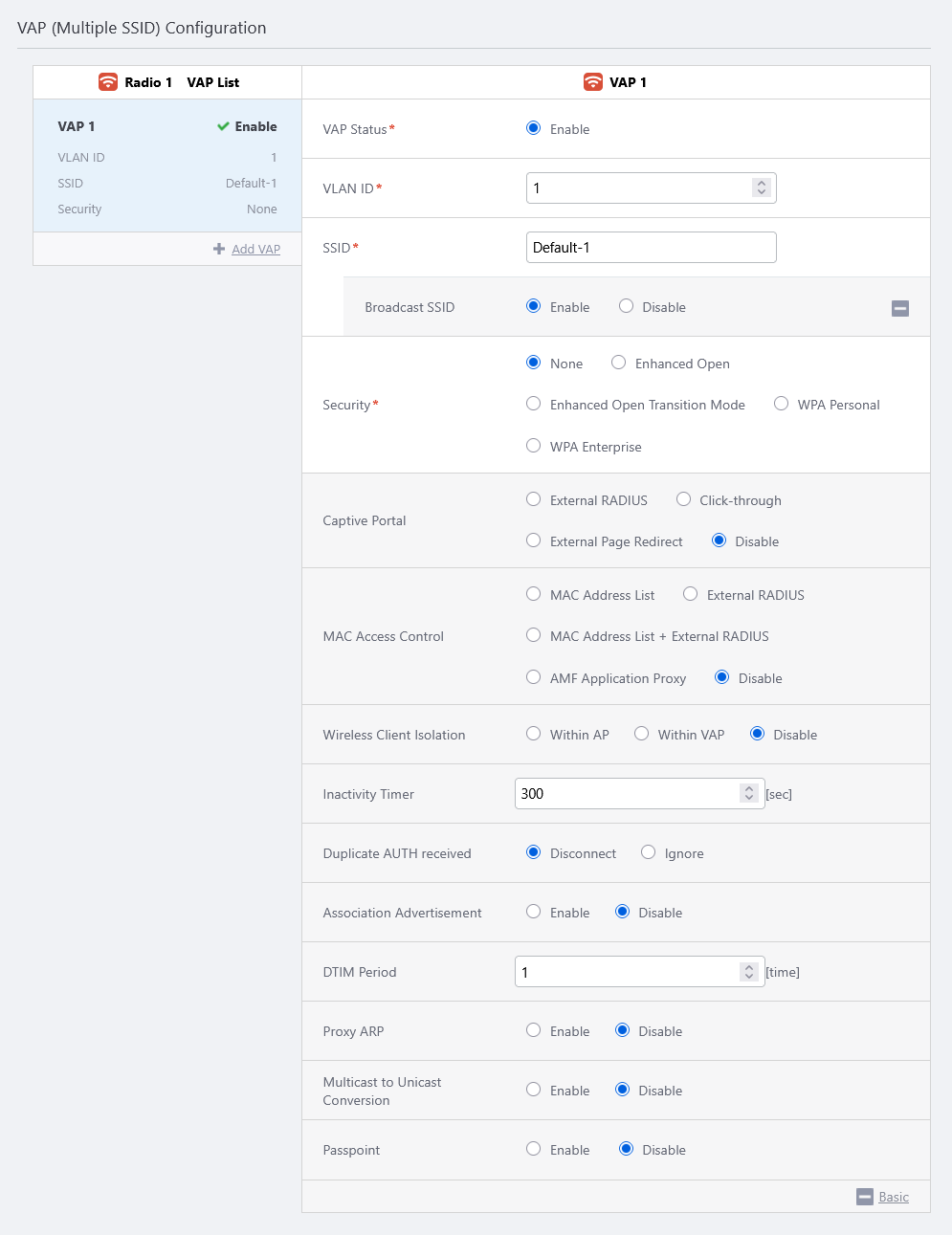Click the green Enable checkmark for VAP 1

pyautogui.click(x=223, y=126)
